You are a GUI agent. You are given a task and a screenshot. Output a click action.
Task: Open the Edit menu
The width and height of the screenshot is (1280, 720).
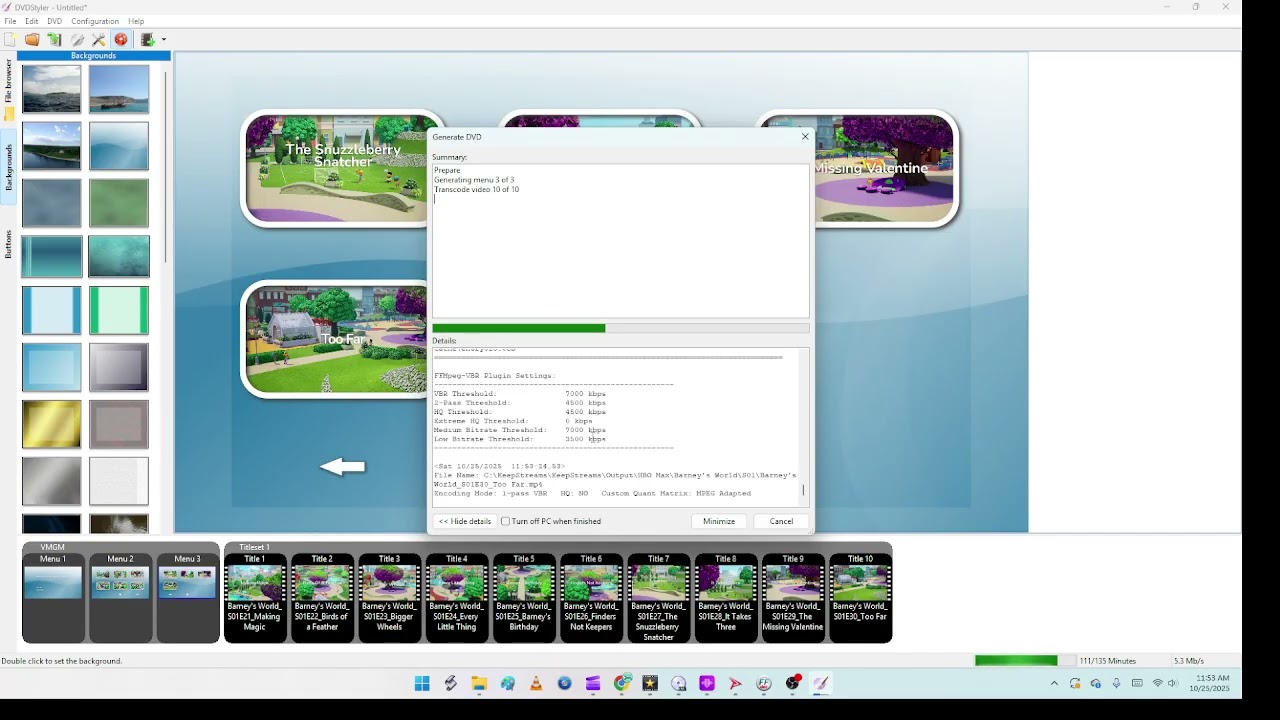pyautogui.click(x=32, y=21)
